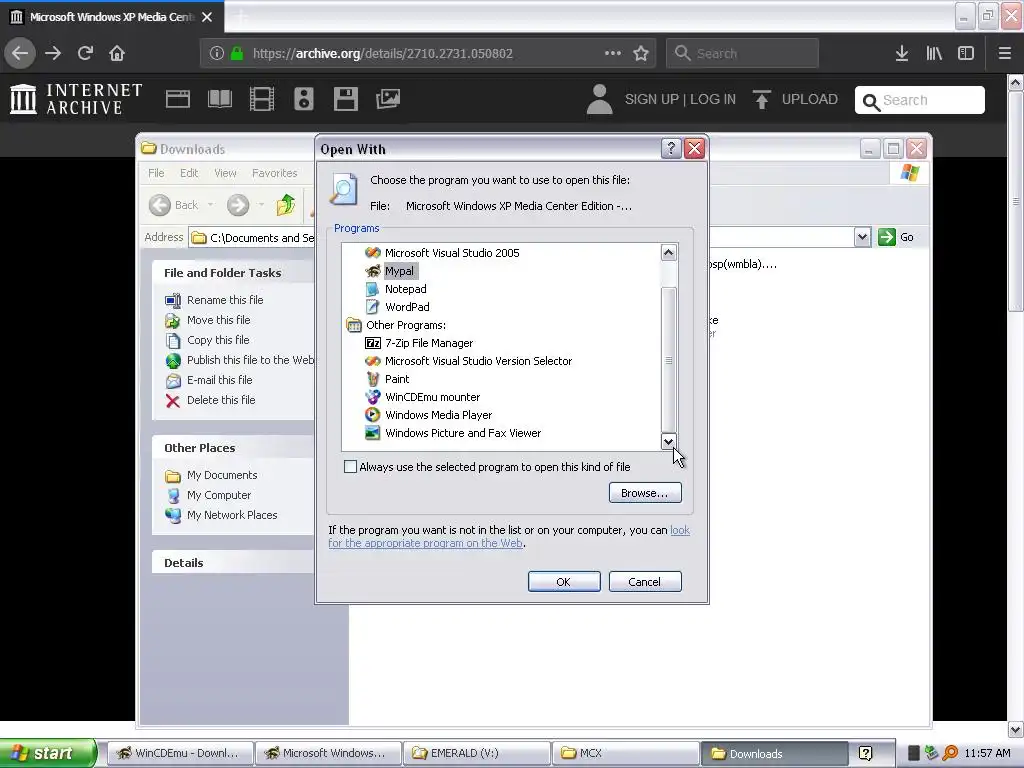Open the Internet Archive audio speaker icon
Screen dimensions: 1024x768
click(x=304, y=99)
